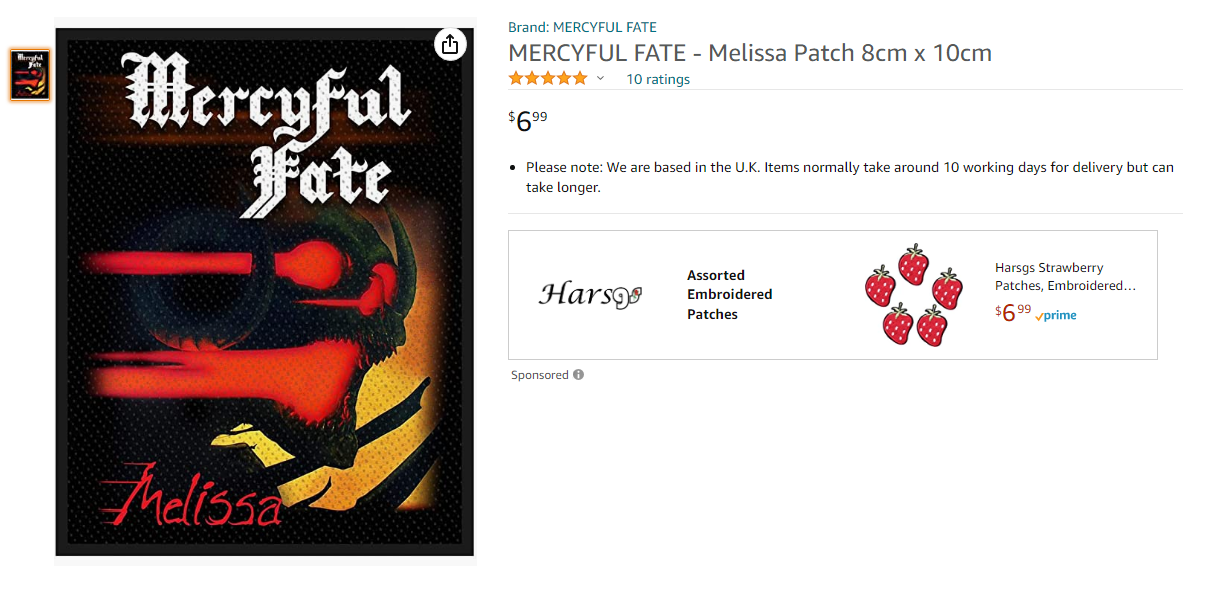Image resolution: width=1212 pixels, height=614 pixels.
Task: Click the red Melissa text on patch
Action: pos(190,494)
